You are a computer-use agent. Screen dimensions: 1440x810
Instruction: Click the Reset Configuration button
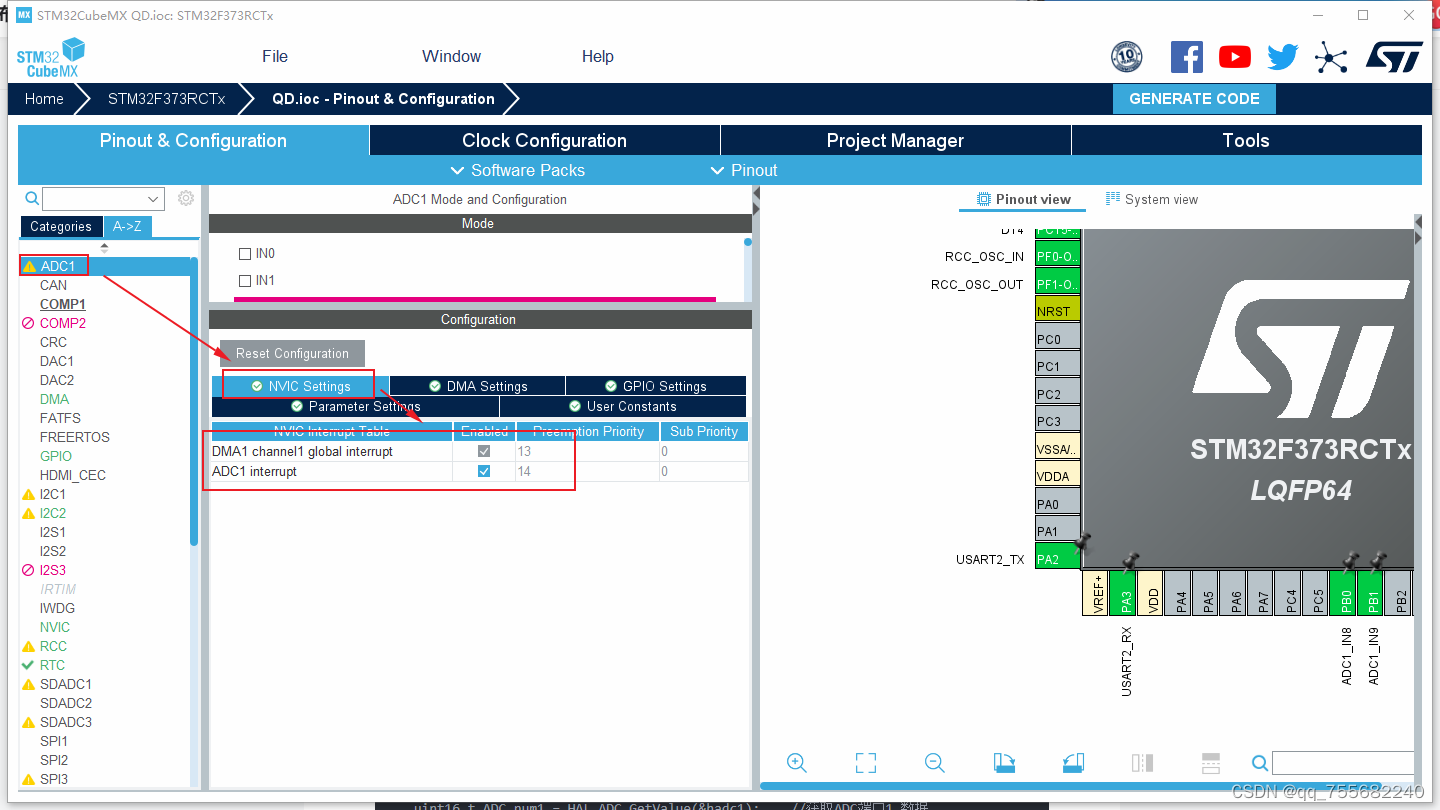click(x=292, y=354)
